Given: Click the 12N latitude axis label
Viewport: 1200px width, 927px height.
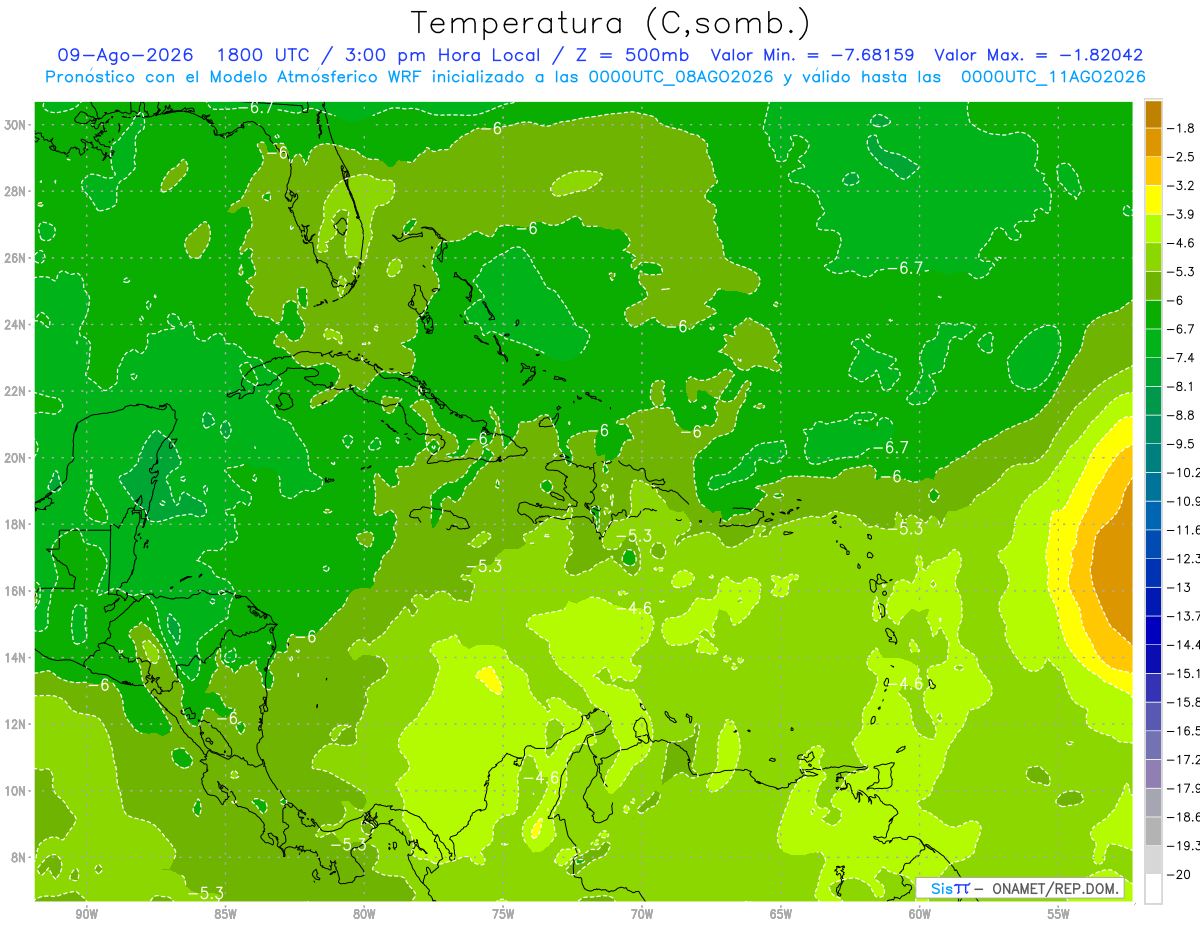Looking at the screenshot, I should [x=17, y=724].
